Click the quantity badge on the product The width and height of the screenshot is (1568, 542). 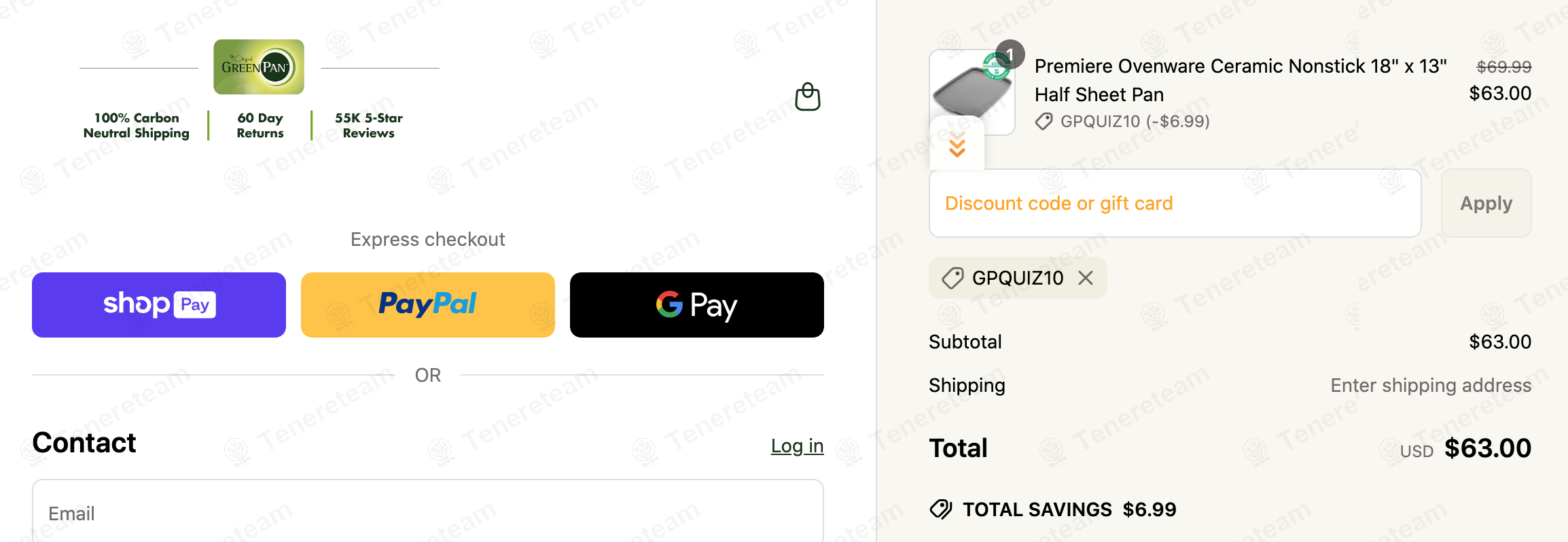(1010, 54)
